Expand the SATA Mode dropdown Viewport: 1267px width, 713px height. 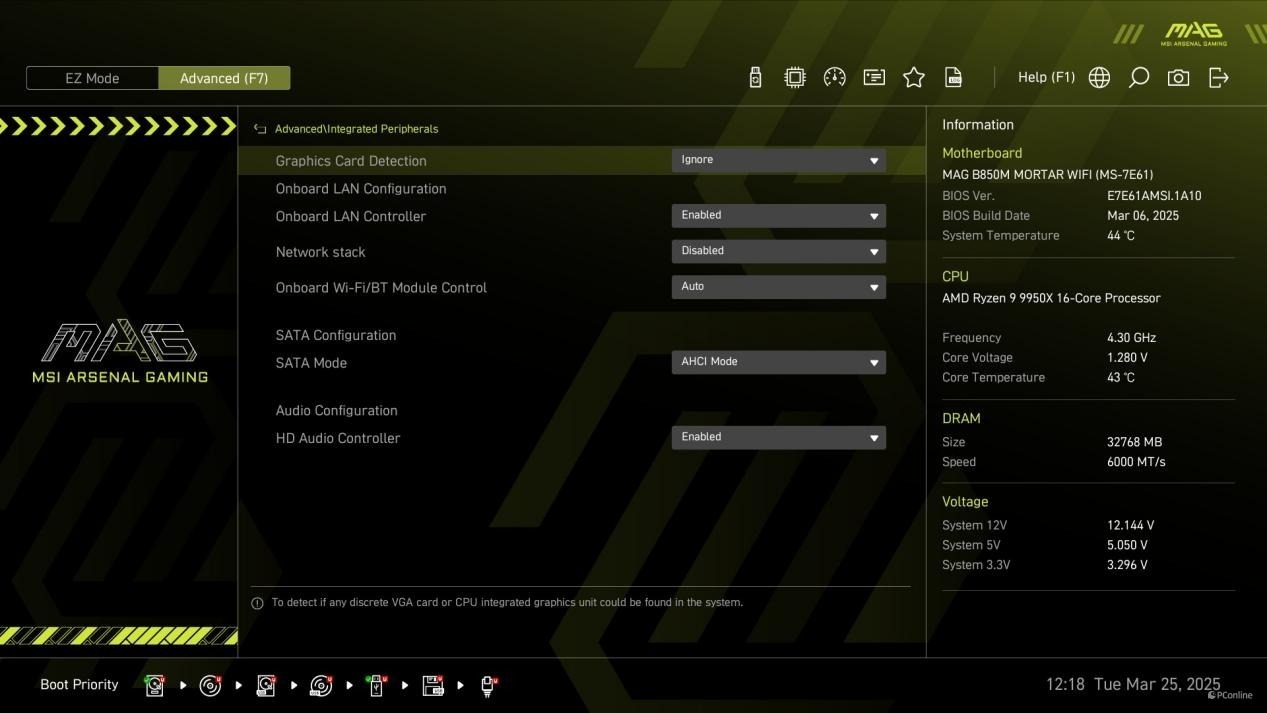[778, 362]
